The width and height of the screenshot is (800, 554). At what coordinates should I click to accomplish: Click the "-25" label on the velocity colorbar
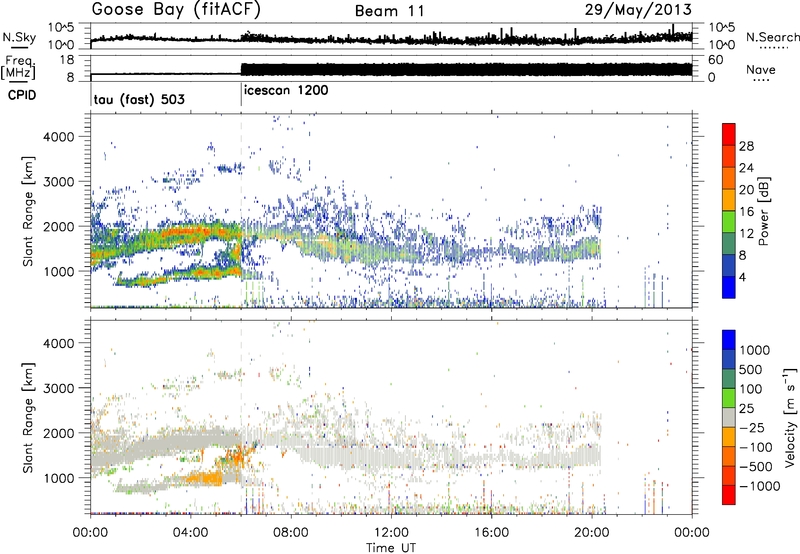coord(754,427)
